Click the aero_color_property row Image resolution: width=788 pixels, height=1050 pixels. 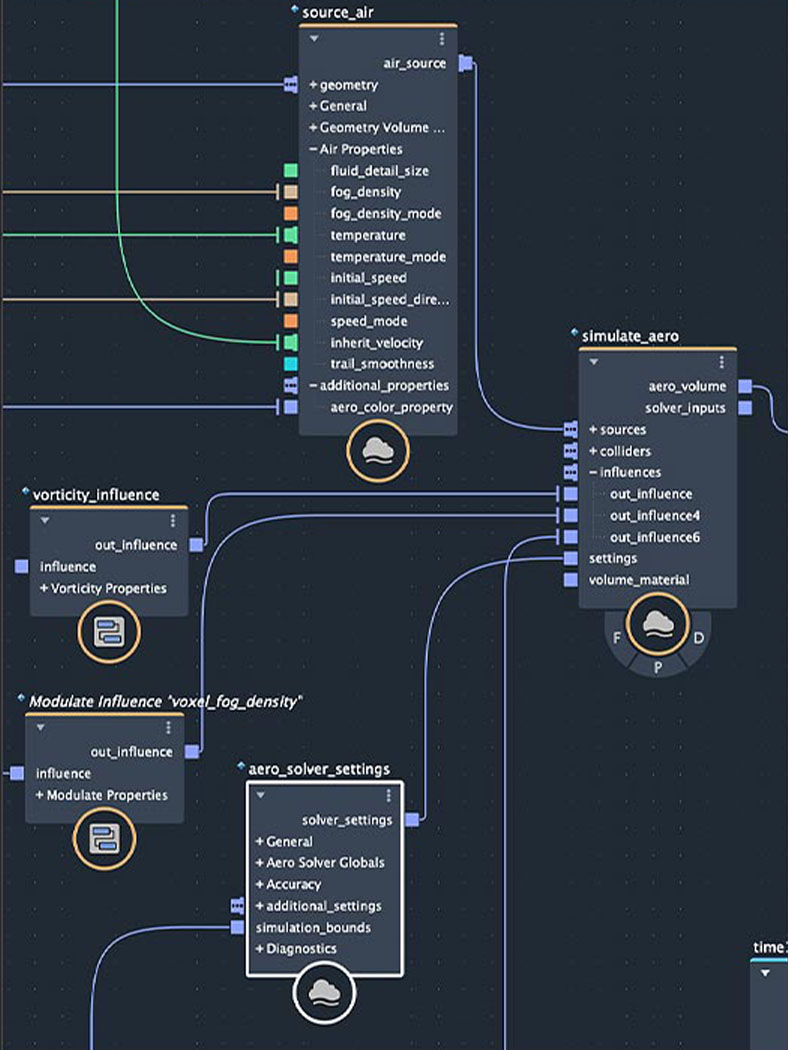coord(378,407)
